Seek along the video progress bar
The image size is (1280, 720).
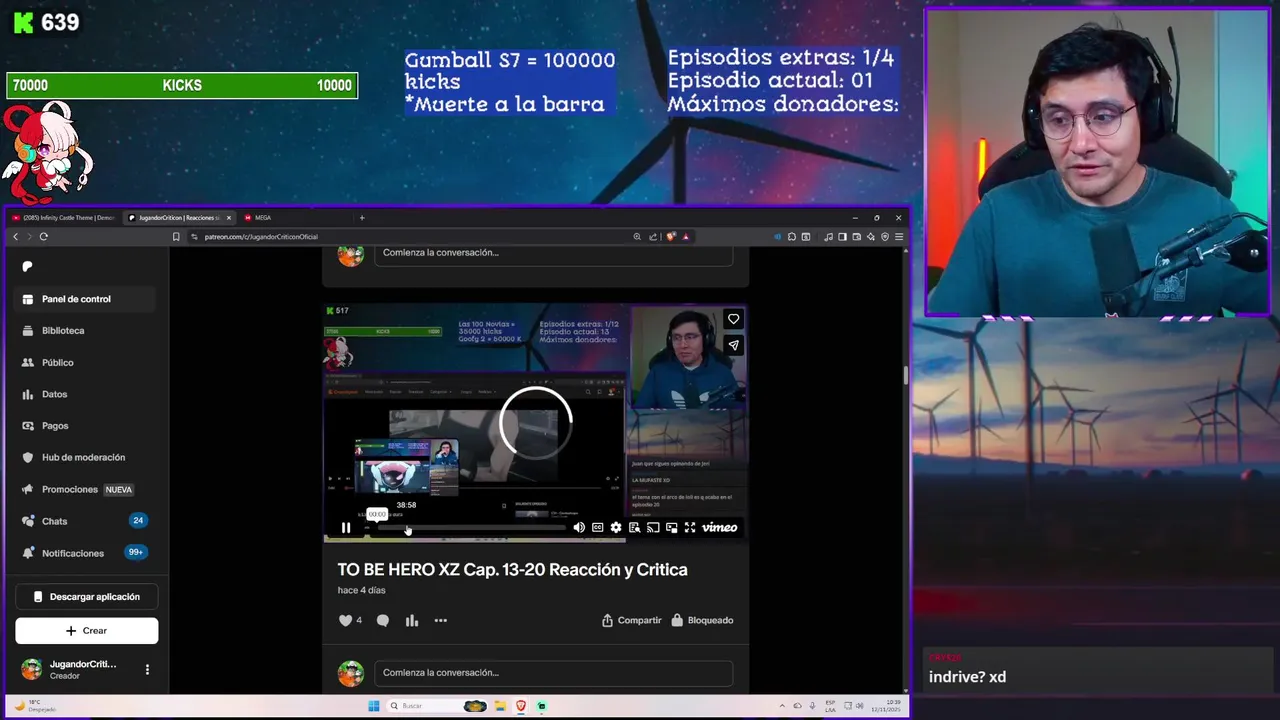point(470,528)
